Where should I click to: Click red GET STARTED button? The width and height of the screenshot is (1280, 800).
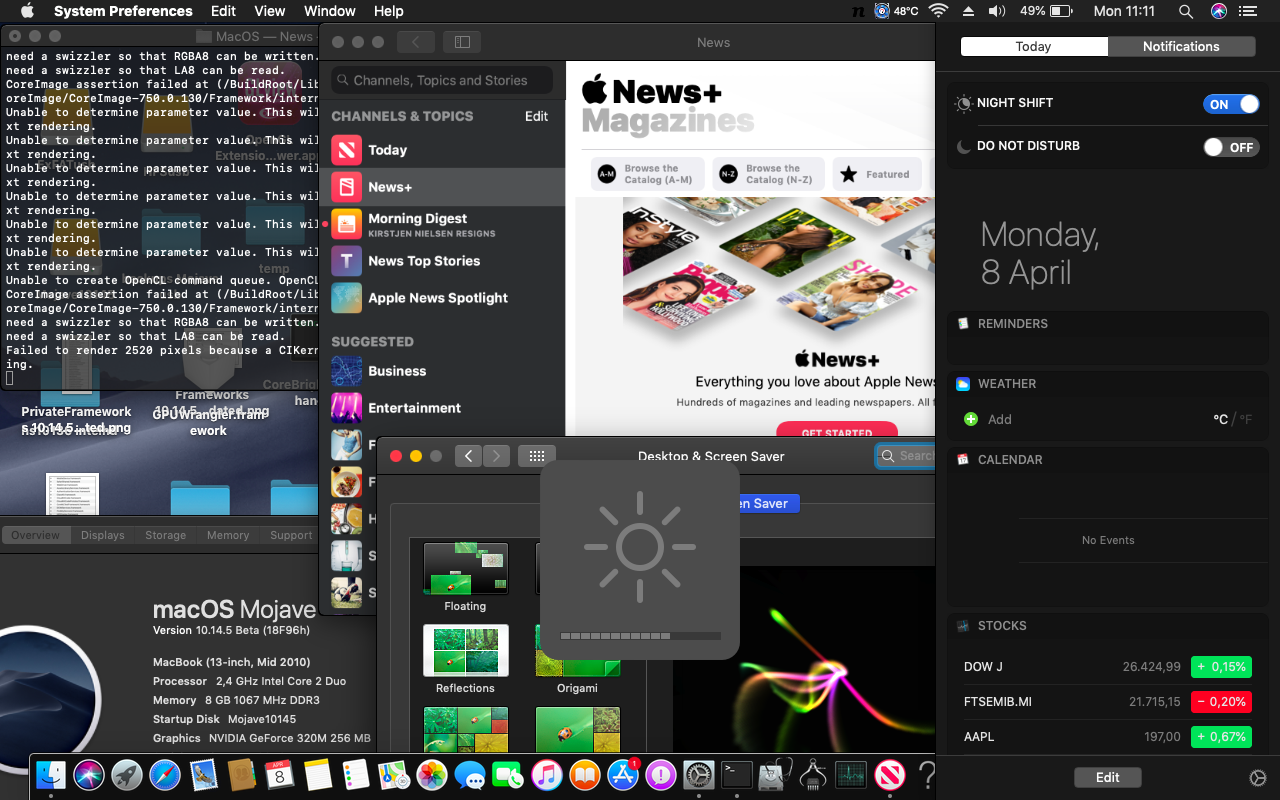point(837,431)
